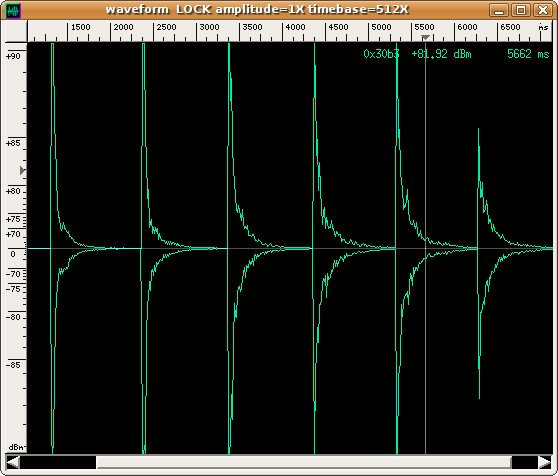Screen dimensions: 558x476
Task: Click the 0x30b3 sample value readout
Action: click(381, 54)
